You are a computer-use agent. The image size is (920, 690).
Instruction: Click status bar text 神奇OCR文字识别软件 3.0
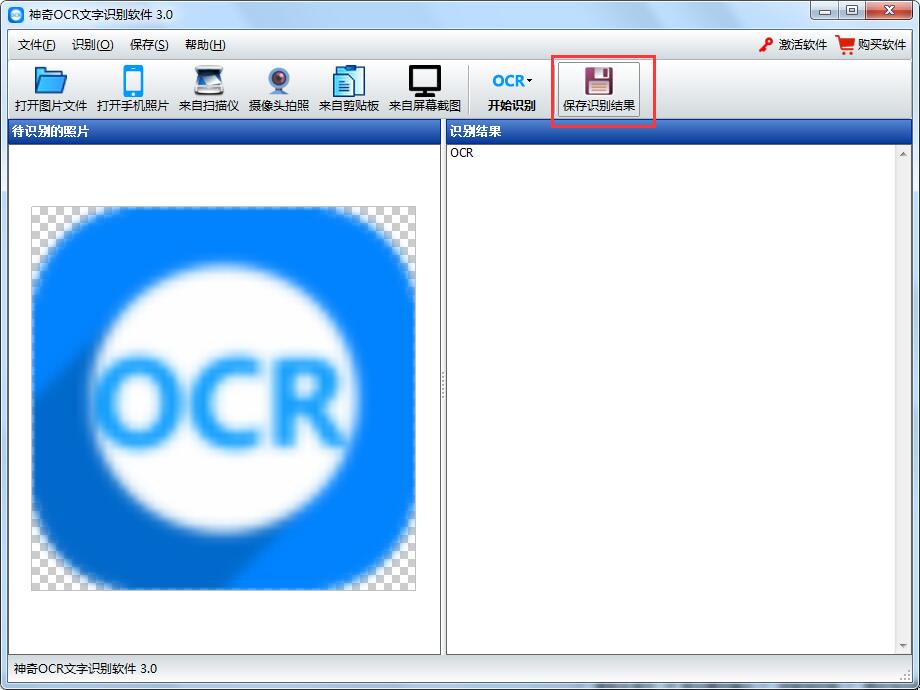tap(85, 668)
